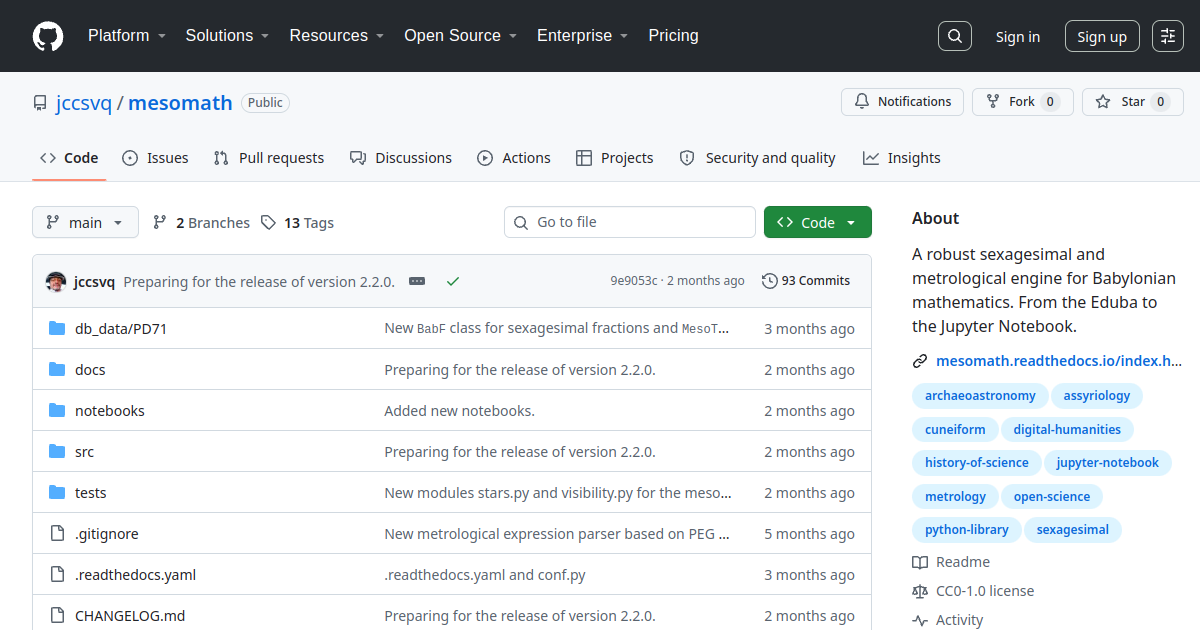Open the Pull requests tab
Screen dimensions: 1200x630
point(269,158)
